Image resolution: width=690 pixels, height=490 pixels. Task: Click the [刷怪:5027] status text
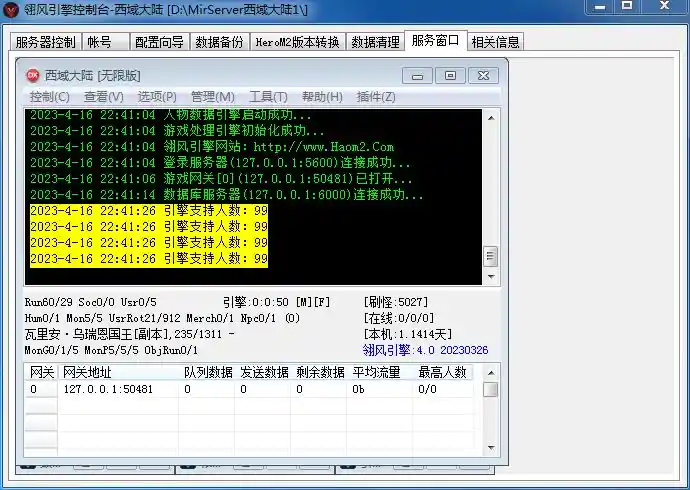[395, 302]
